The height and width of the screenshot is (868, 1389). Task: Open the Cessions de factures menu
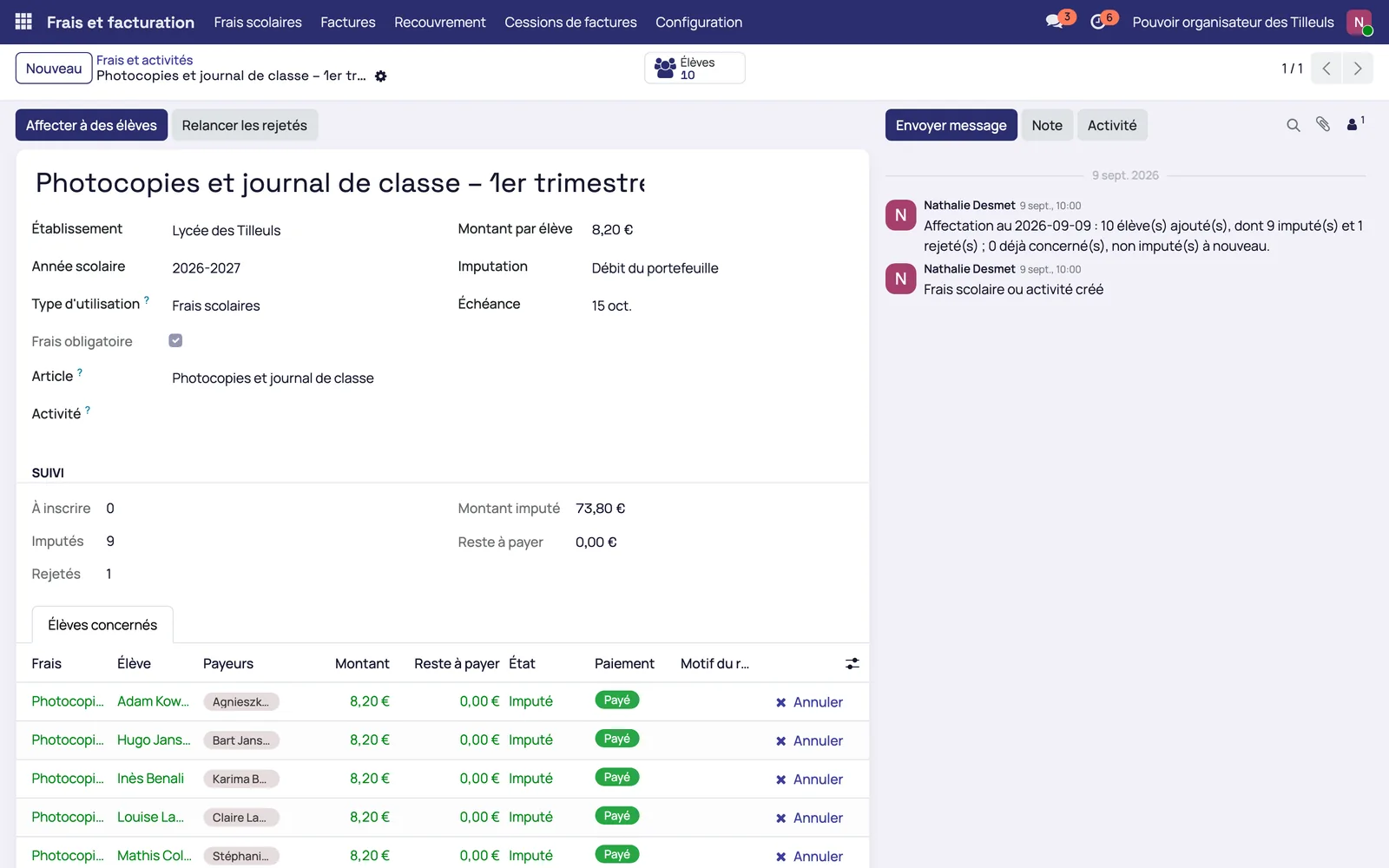point(570,22)
